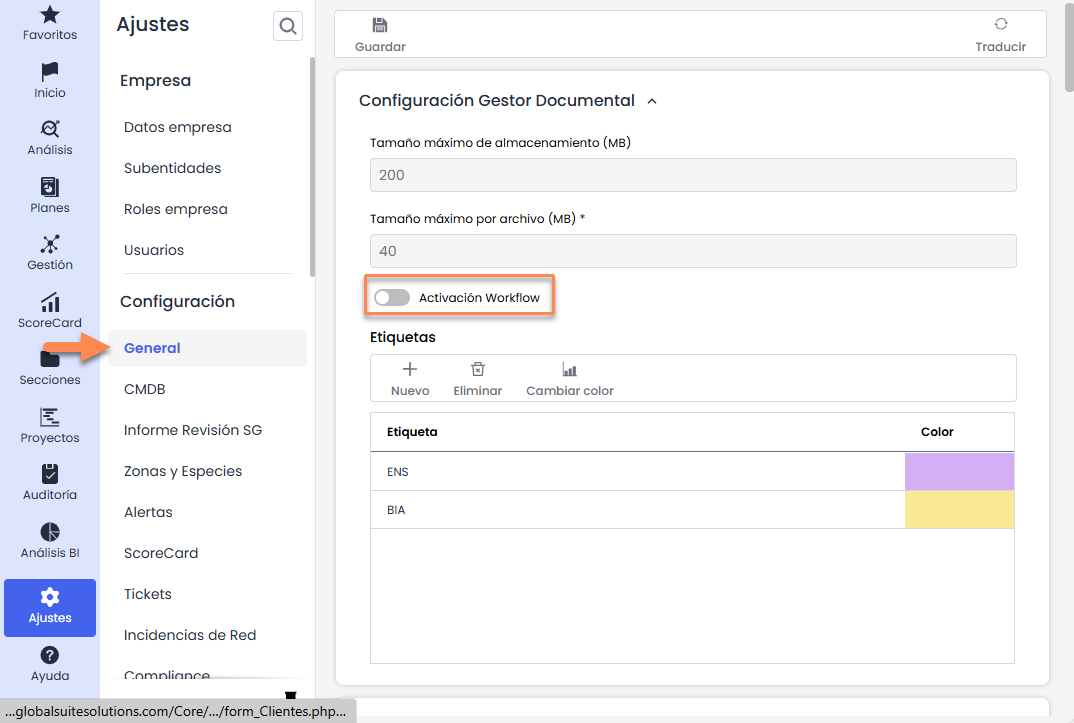The width and height of the screenshot is (1074, 723).
Task: Click the Tamaño máximo por archivo field
Action: click(x=693, y=251)
